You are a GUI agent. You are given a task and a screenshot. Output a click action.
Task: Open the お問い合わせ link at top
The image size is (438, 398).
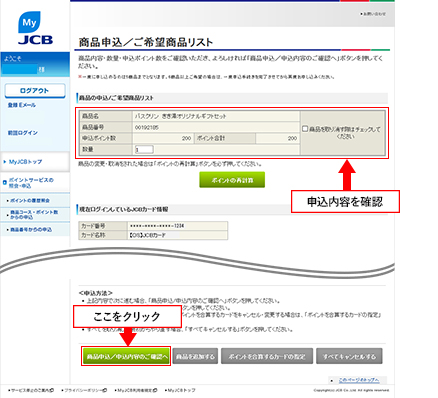pos(374,14)
